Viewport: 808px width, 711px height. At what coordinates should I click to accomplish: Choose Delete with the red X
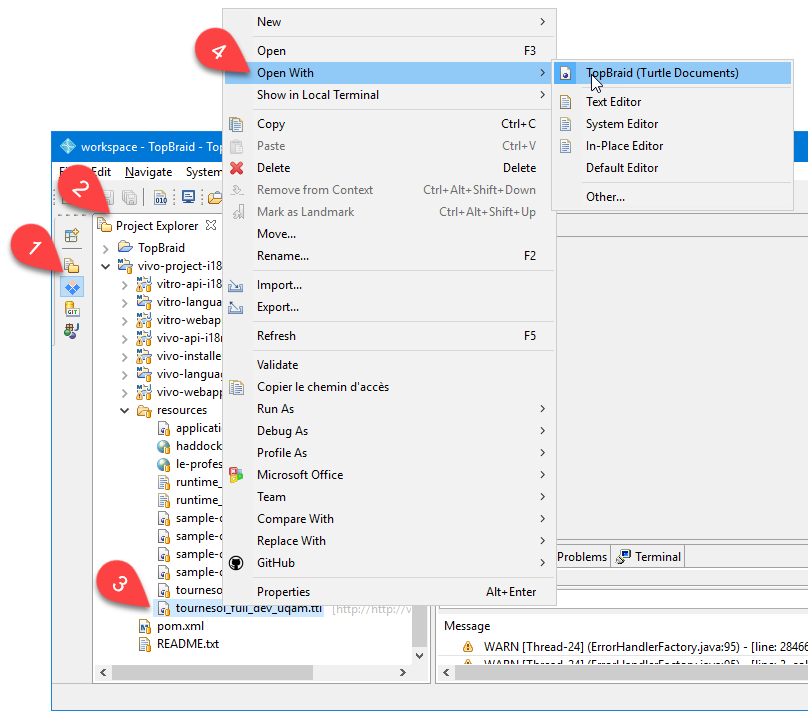pyautogui.click(x=390, y=168)
